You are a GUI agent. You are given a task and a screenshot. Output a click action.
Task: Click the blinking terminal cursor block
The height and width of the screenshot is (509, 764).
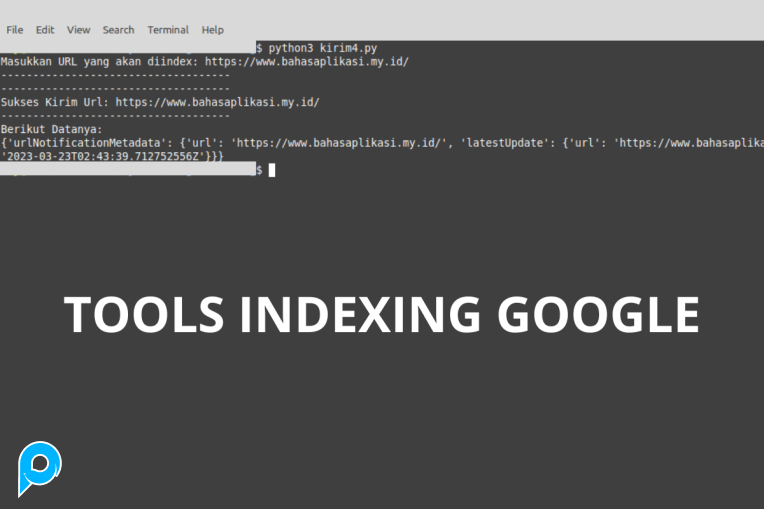pyautogui.click(x=272, y=170)
